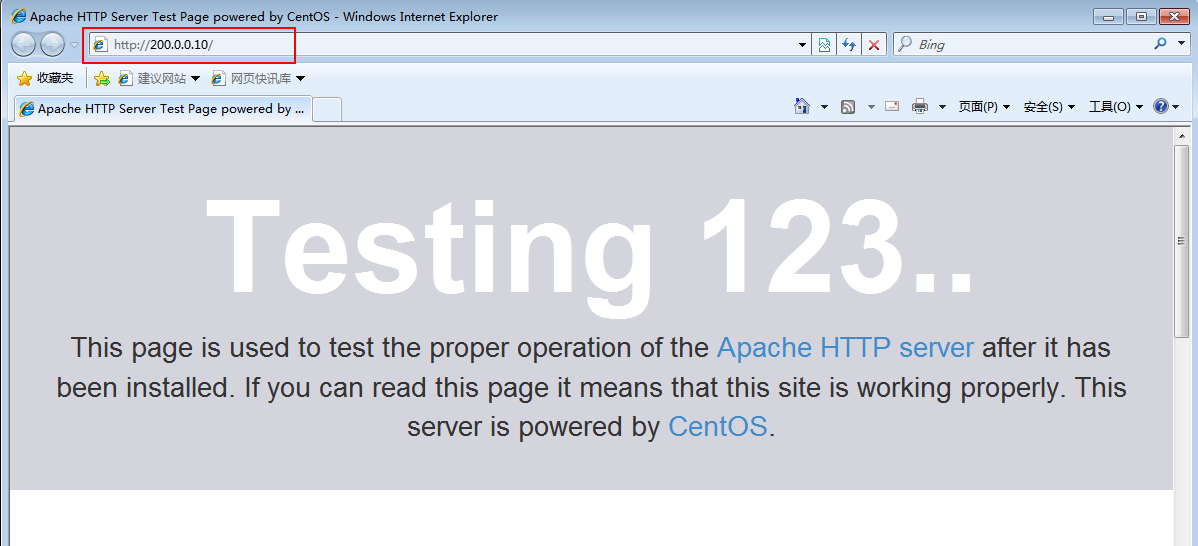Open the 网页快讯库 web slice gallery
Image resolution: width=1198 pixels, height=546 pixels.
click(x=257, y=78)
